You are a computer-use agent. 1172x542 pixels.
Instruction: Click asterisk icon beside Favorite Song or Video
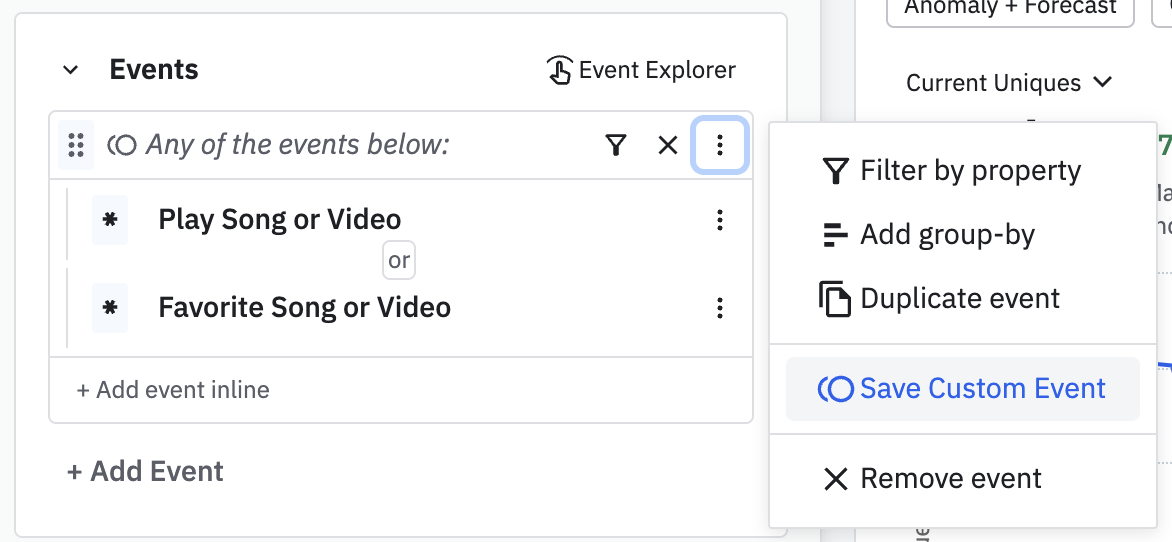pyautogui.click(x=110, y=308)
